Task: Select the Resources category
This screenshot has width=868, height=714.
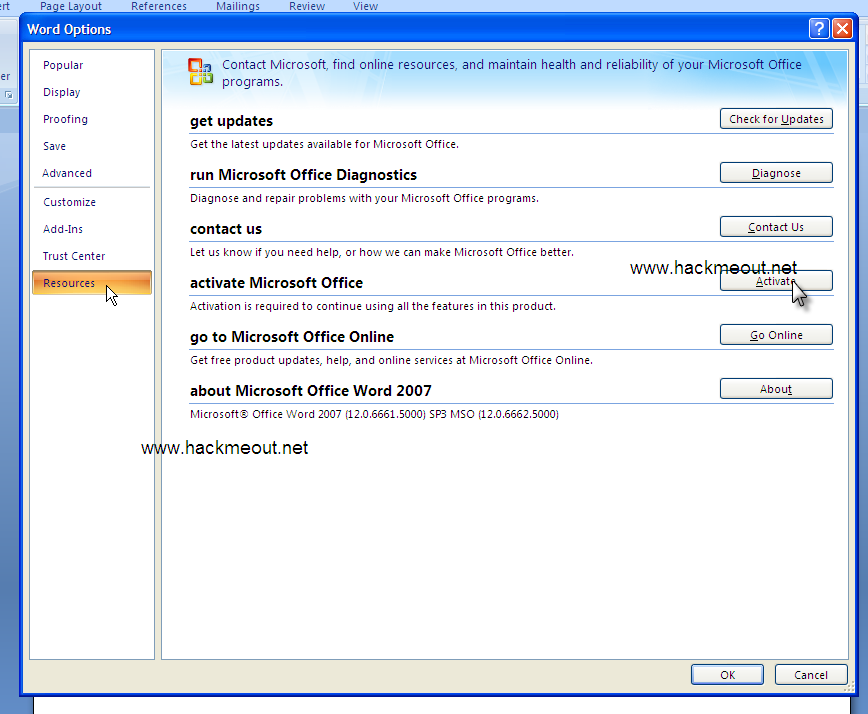Action: click(92, 283)
